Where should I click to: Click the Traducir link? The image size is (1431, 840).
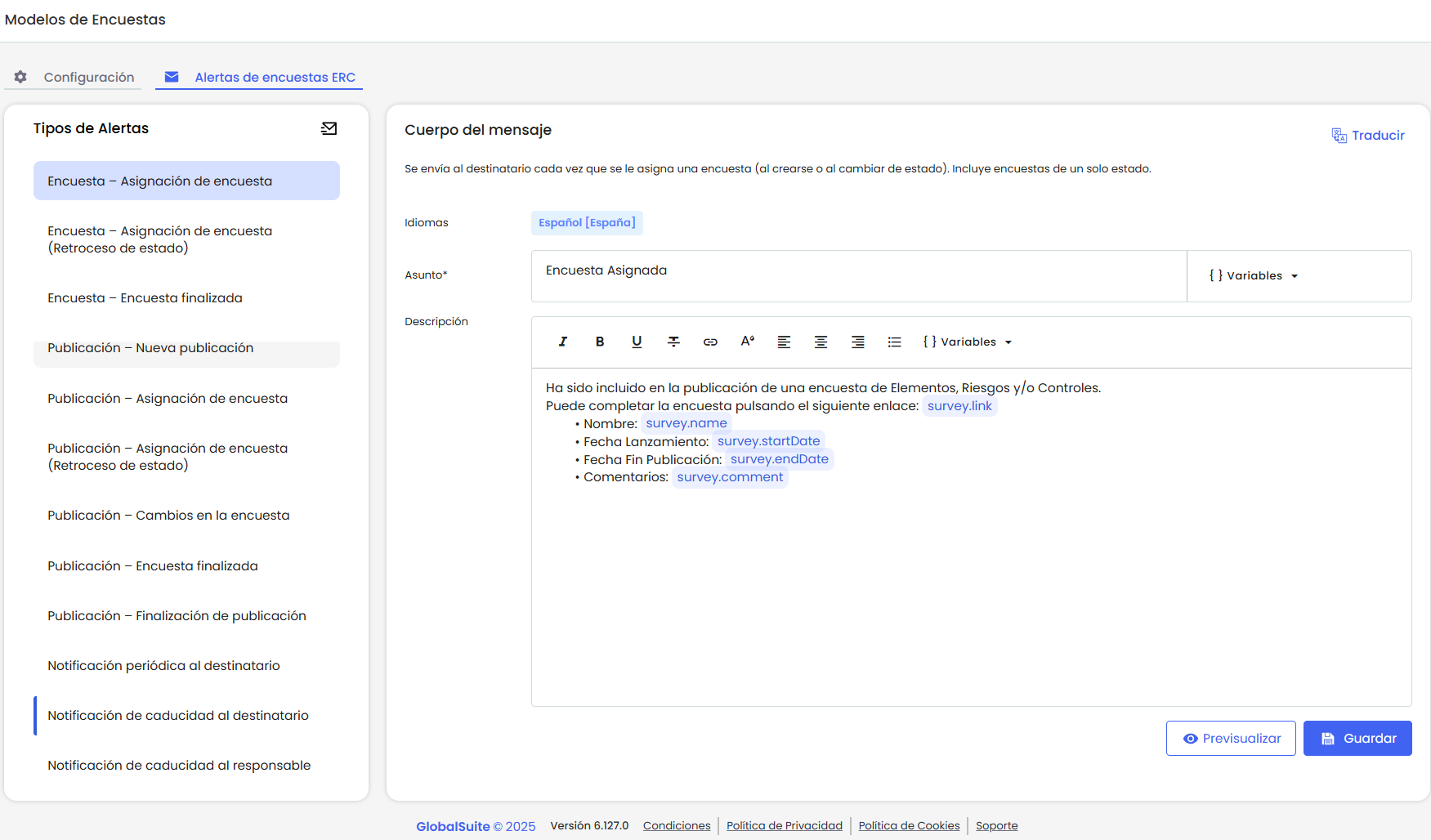1368,136
